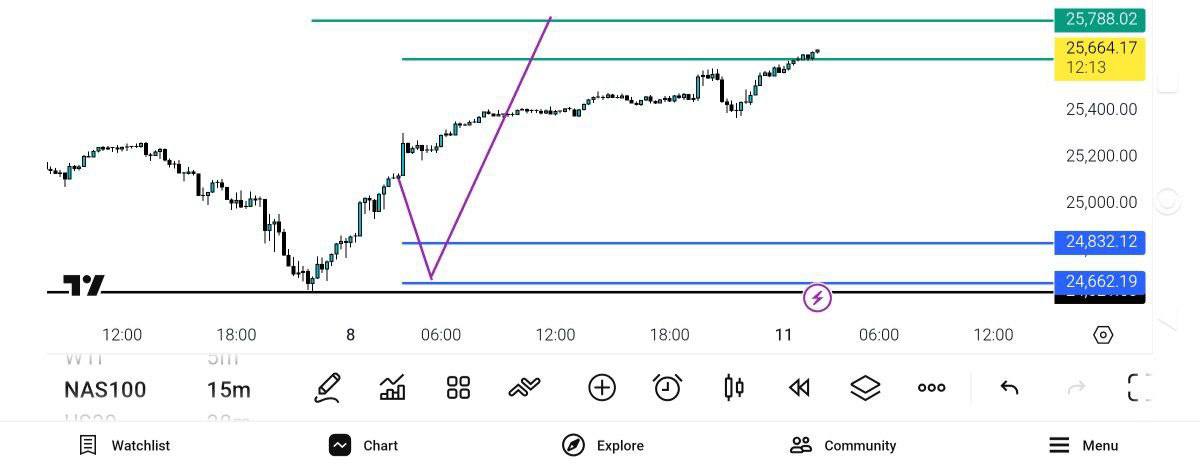Screen dimensions: 1200x470
Task: Open the NAS100 symbol selector
Action: pyautogui.click(x=105, y=390)
